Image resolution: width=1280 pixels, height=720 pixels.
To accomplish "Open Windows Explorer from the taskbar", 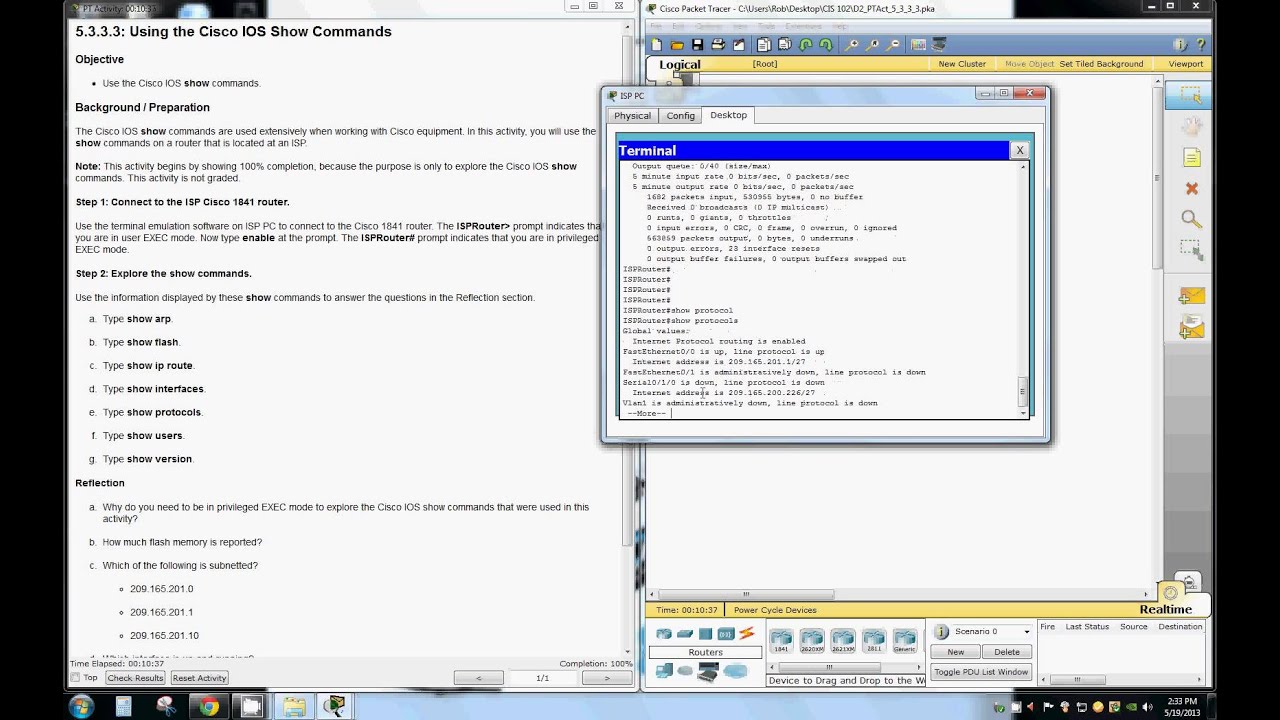I will pos(294,706).
